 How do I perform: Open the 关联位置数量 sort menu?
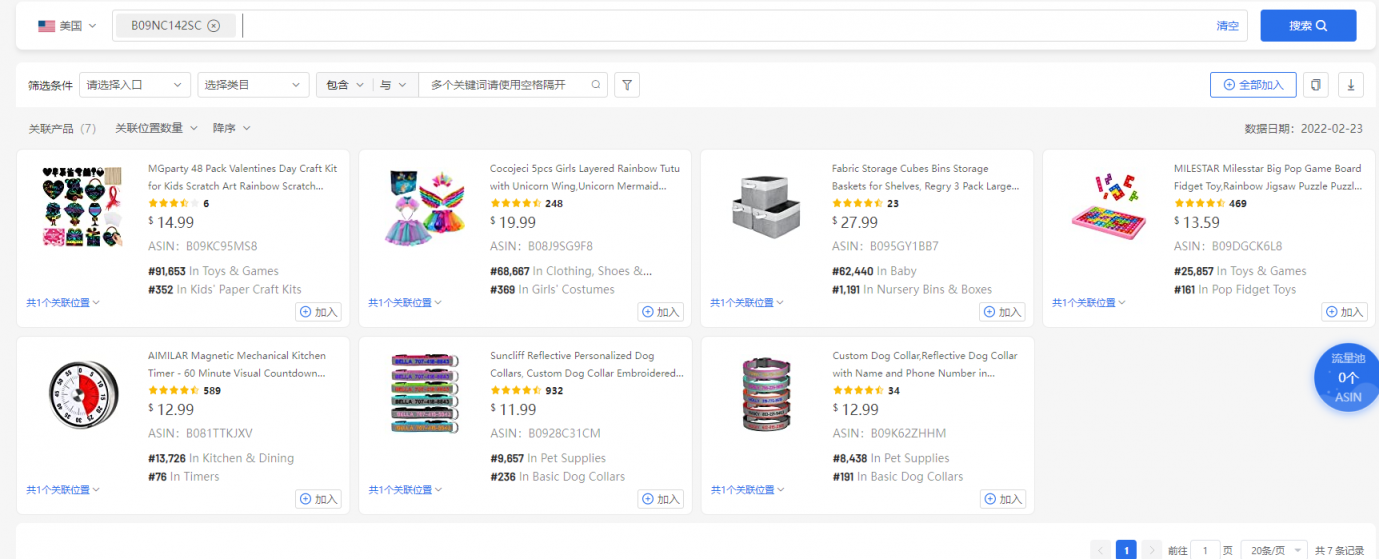[x=155, y=128]
